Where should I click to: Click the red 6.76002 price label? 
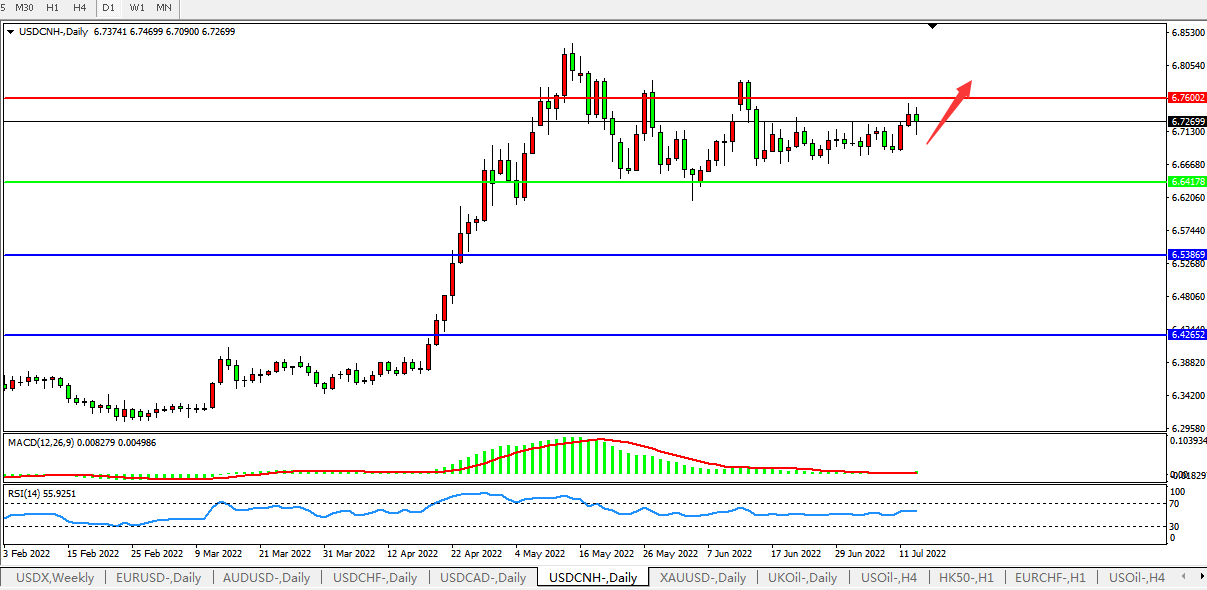pos(1186,98)
